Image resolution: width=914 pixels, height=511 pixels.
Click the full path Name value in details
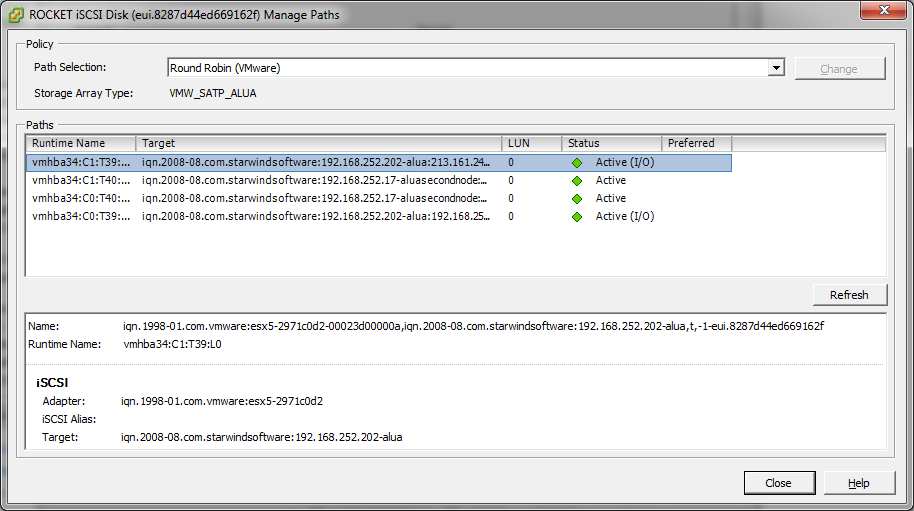[x=473, y=326]
